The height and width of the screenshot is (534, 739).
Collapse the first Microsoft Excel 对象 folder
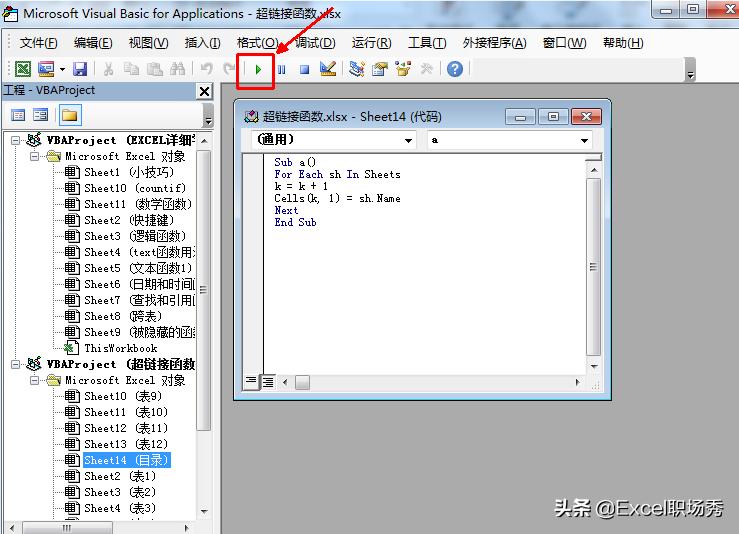click(34, 156)
